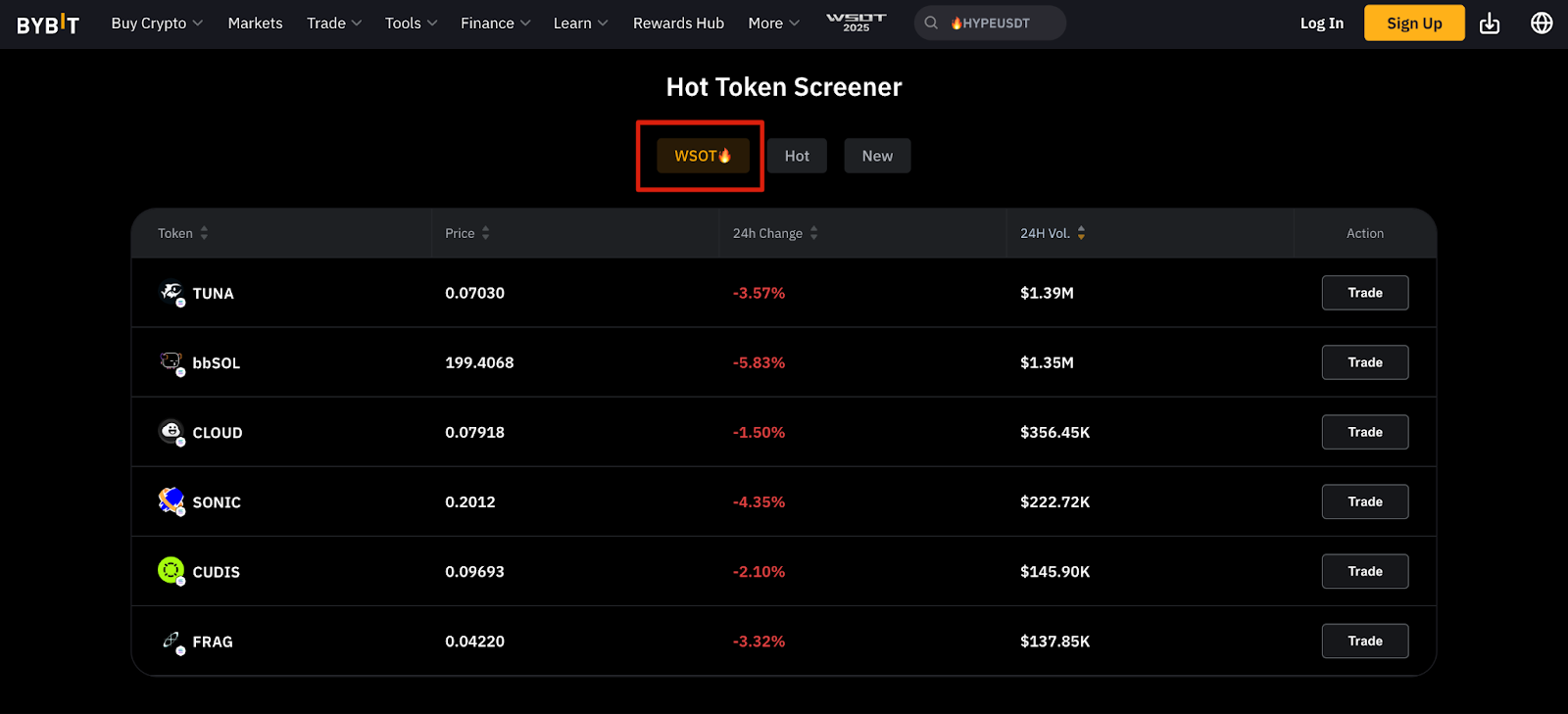Open the globe language selector
Screen dimensions: 1568x714
1542,24
